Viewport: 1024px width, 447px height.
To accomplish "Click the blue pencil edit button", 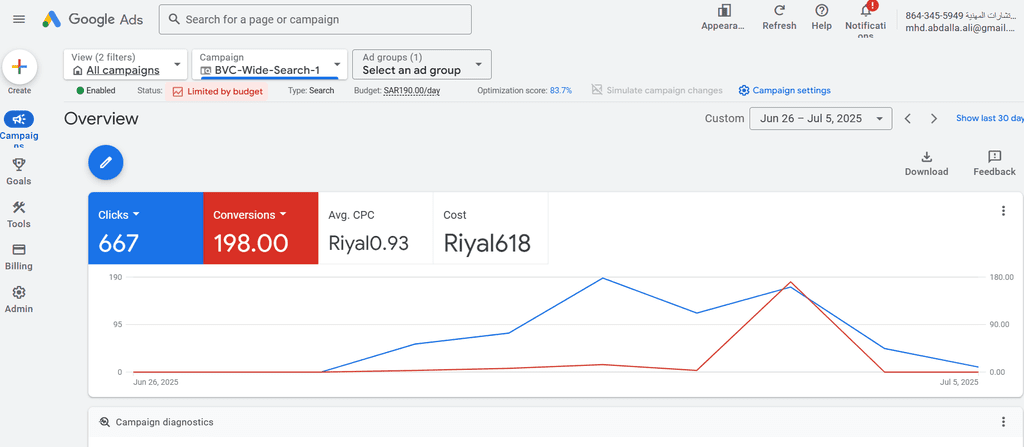I will (x=106, y=161).
